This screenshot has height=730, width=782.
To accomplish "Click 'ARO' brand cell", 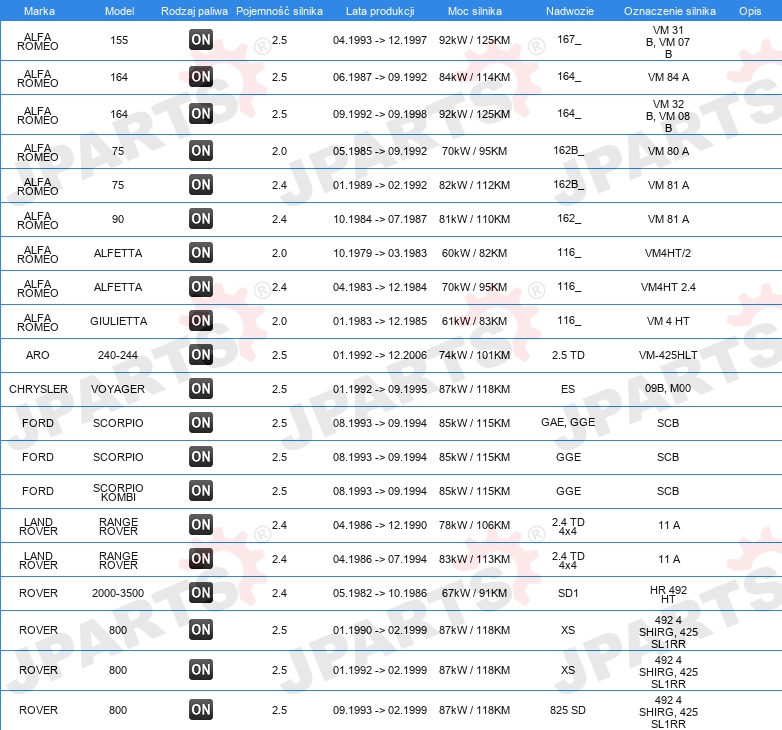I will (x=37, y=355).
